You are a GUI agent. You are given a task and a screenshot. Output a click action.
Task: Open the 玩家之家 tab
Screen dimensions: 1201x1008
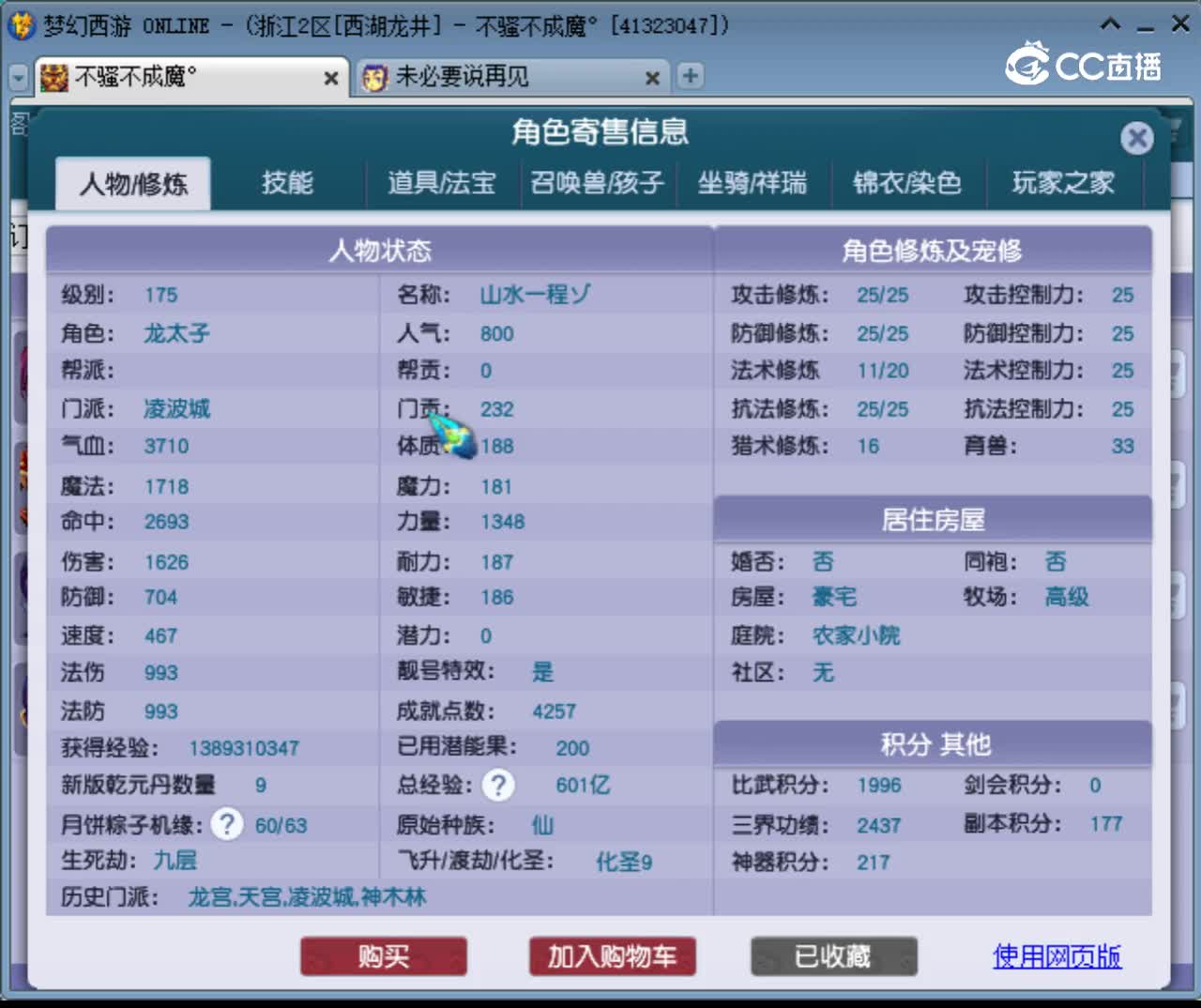(1063, 182)
